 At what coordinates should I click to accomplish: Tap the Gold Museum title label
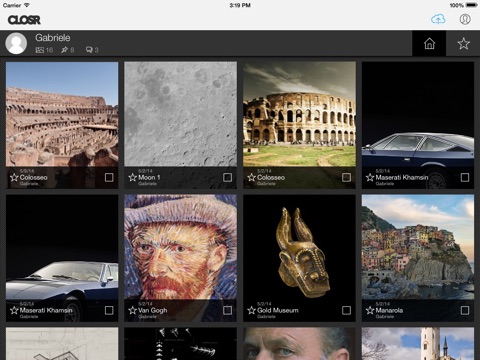click(278, 310)
